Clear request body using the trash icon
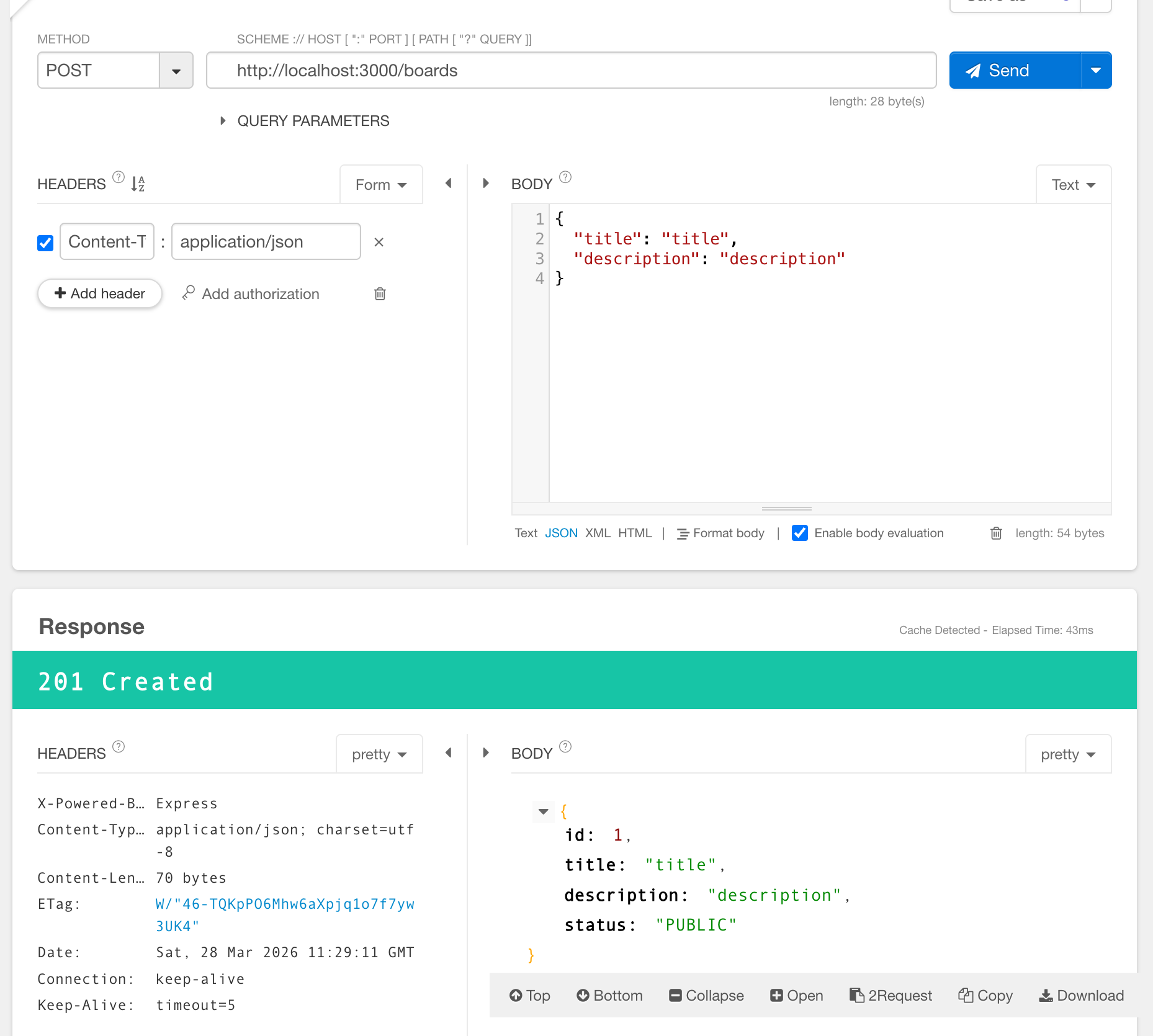Viewport: 1153px width, 1036px height. tap(996, 533)
